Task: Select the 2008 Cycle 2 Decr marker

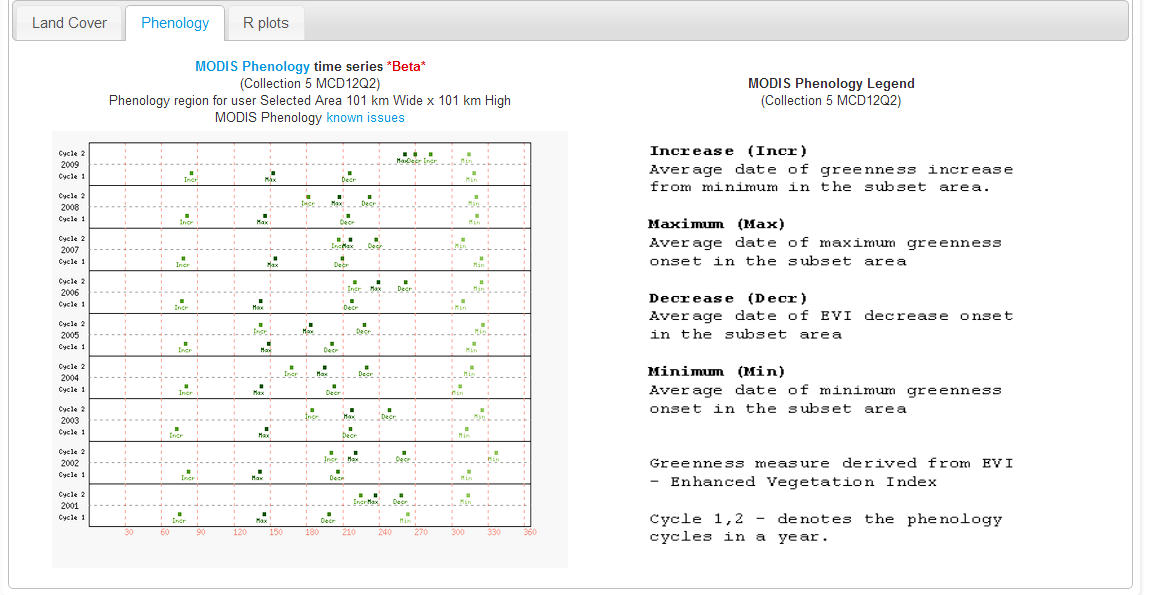Action: coord(369,197)
